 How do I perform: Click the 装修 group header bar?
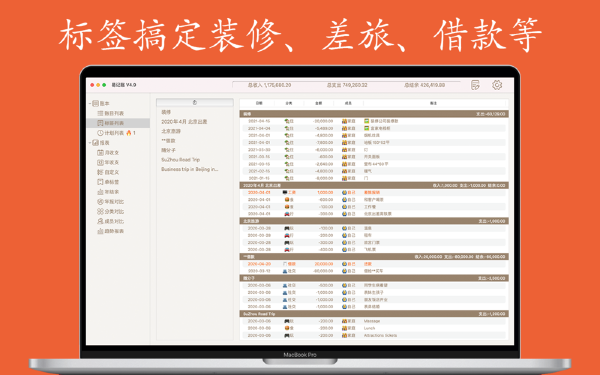coord(374,114)
